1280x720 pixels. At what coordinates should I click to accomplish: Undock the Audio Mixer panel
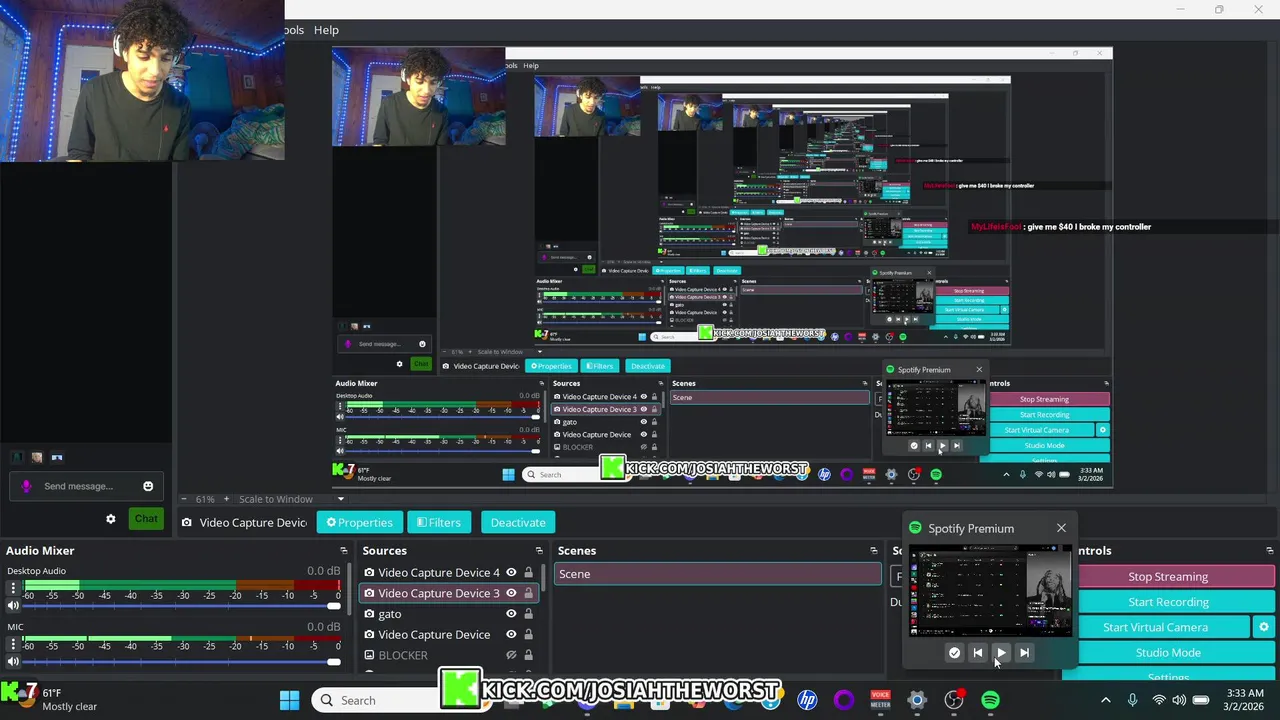click(343, 551)
